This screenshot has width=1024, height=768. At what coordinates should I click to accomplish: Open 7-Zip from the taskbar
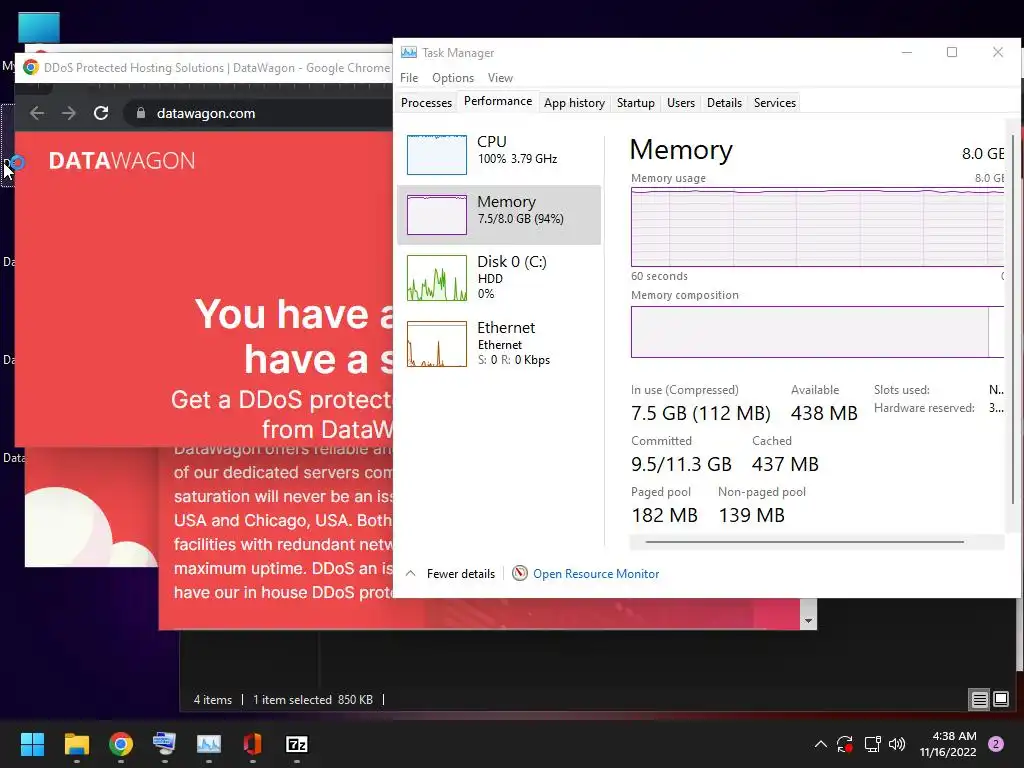(x=296, y=744)
